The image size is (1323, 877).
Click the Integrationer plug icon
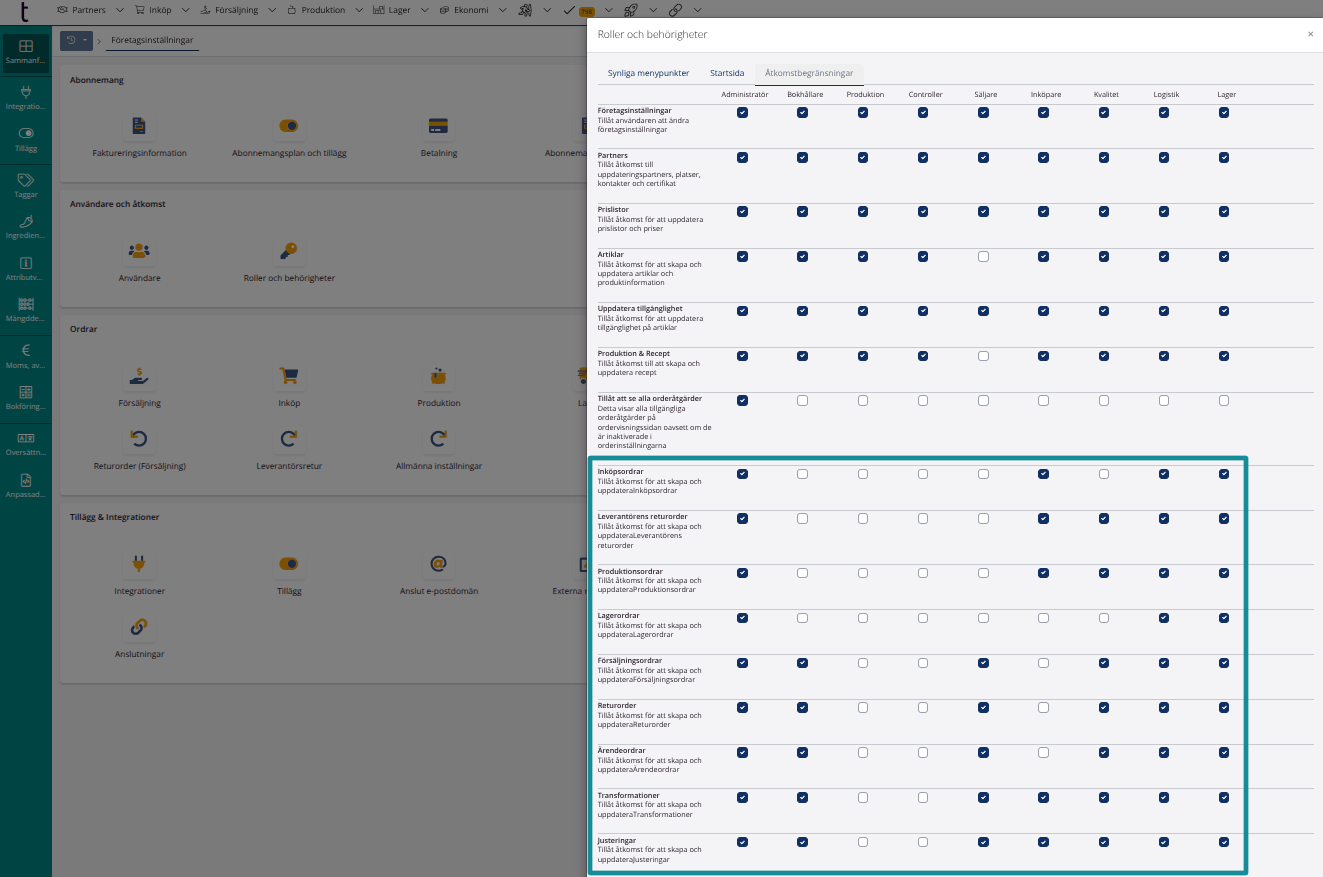coord(139,564)
